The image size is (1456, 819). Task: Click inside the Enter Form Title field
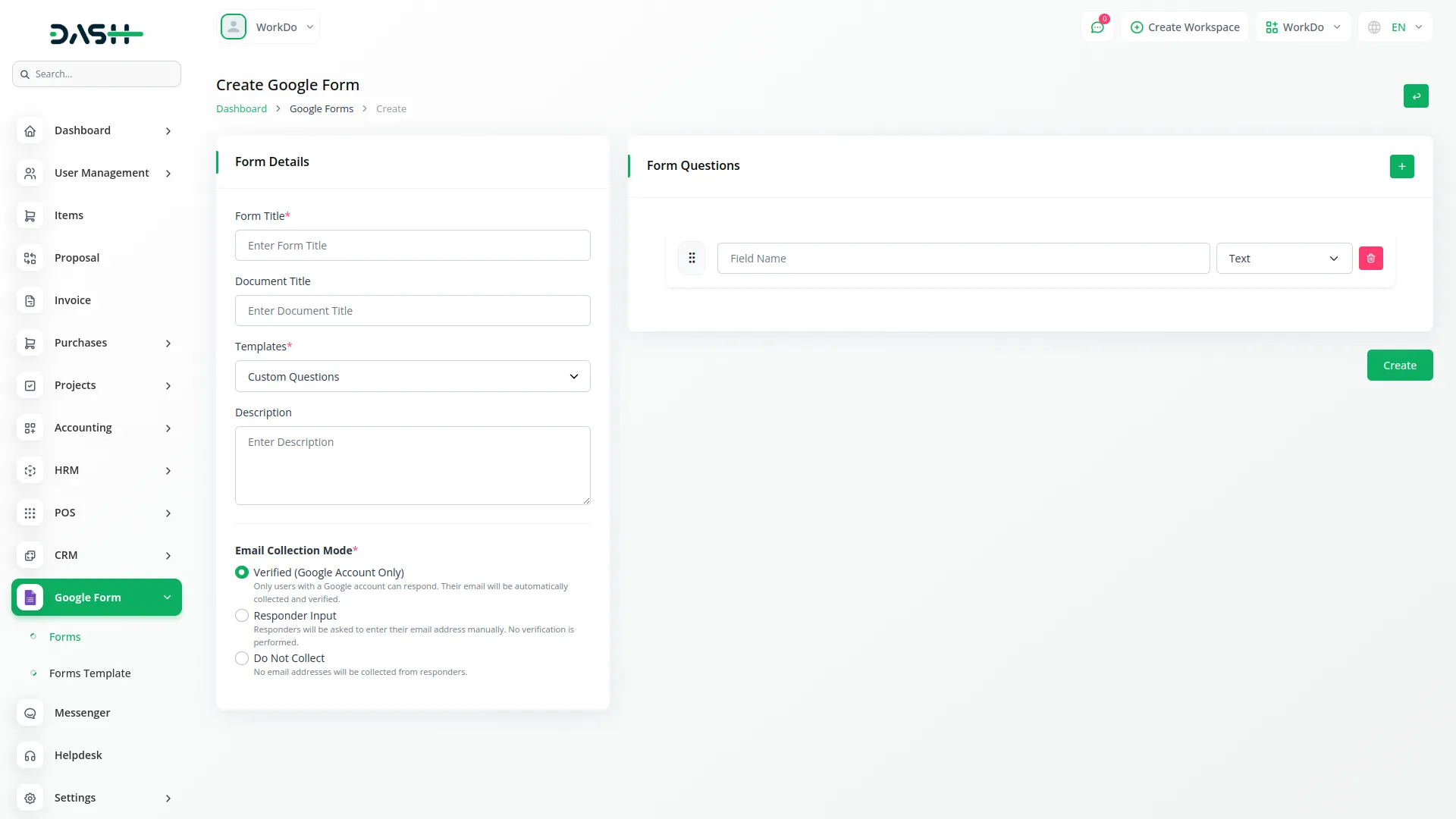click(413, 245)
